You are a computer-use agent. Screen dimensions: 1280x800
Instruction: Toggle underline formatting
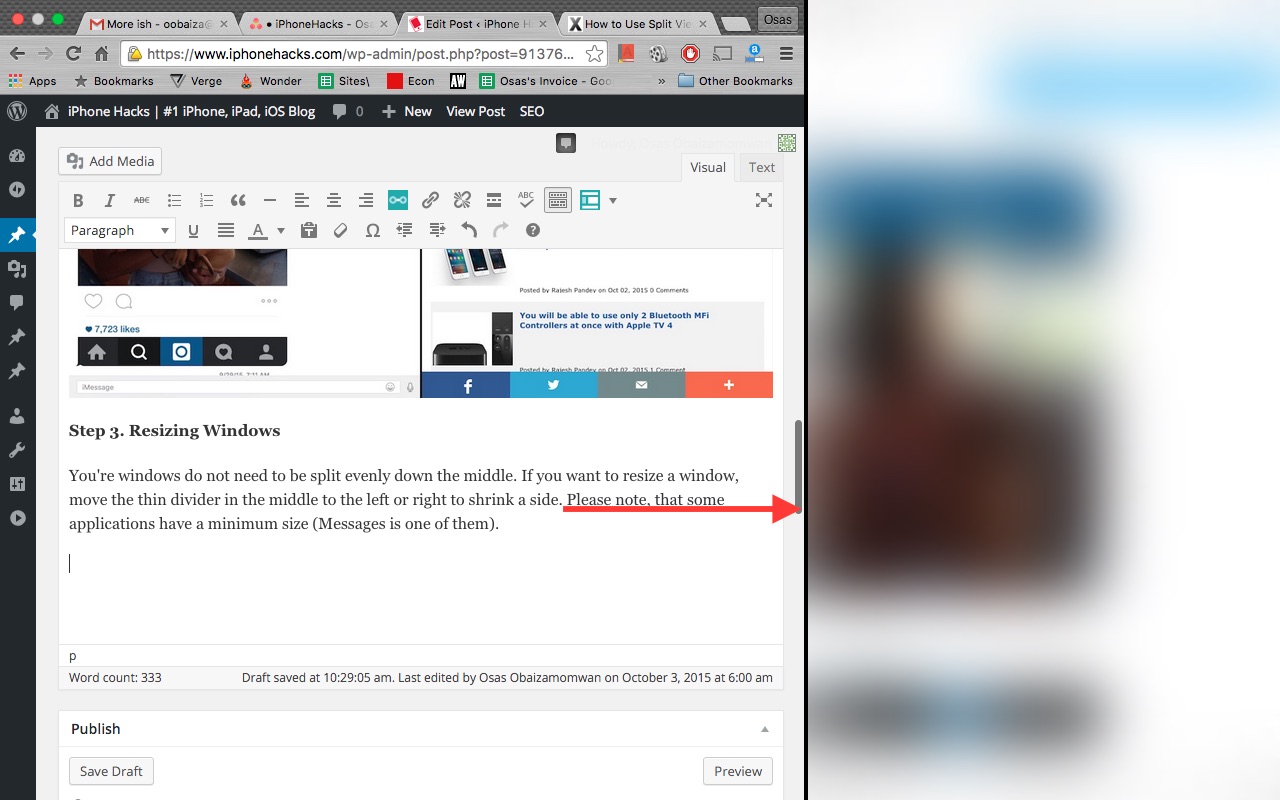coord(193,230)
